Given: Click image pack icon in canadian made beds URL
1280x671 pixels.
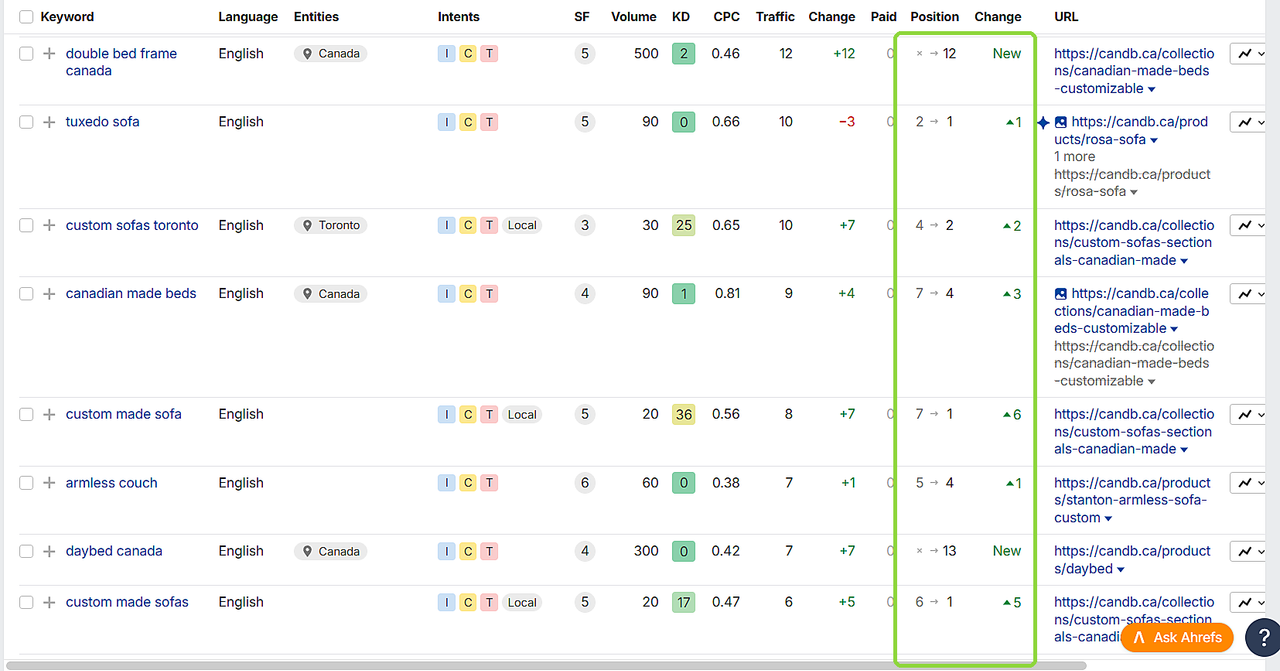Looking at the screenshot, I should (x=1061, y=294).
